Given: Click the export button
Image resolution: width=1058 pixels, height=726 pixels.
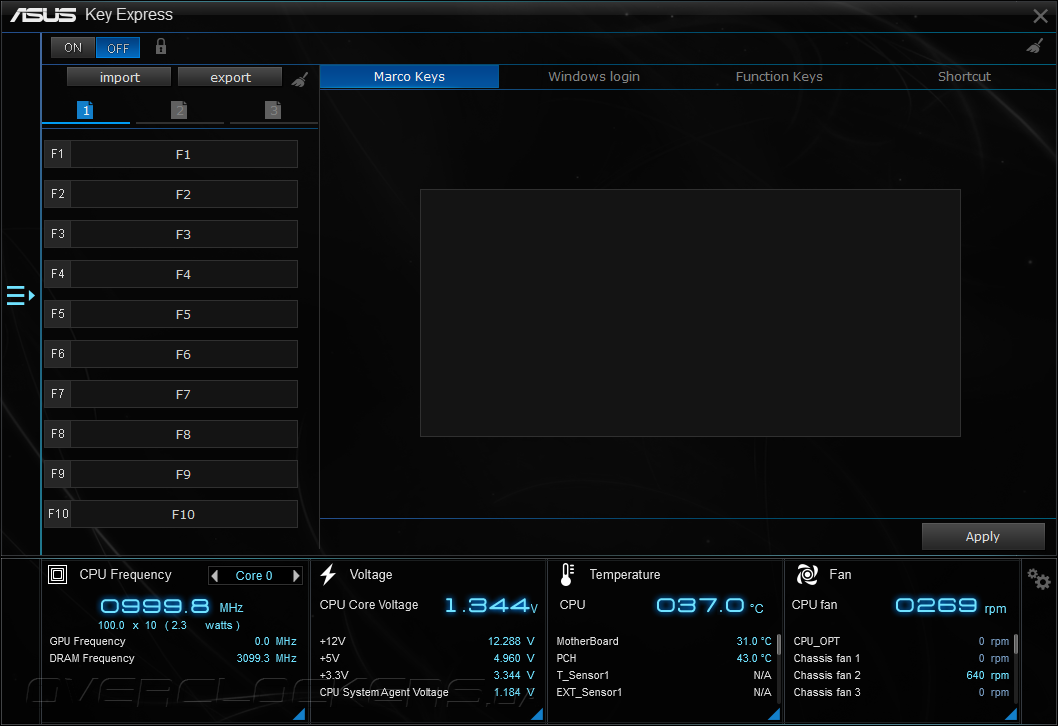Looking at the screenshot, I should [x=230, y=77].
